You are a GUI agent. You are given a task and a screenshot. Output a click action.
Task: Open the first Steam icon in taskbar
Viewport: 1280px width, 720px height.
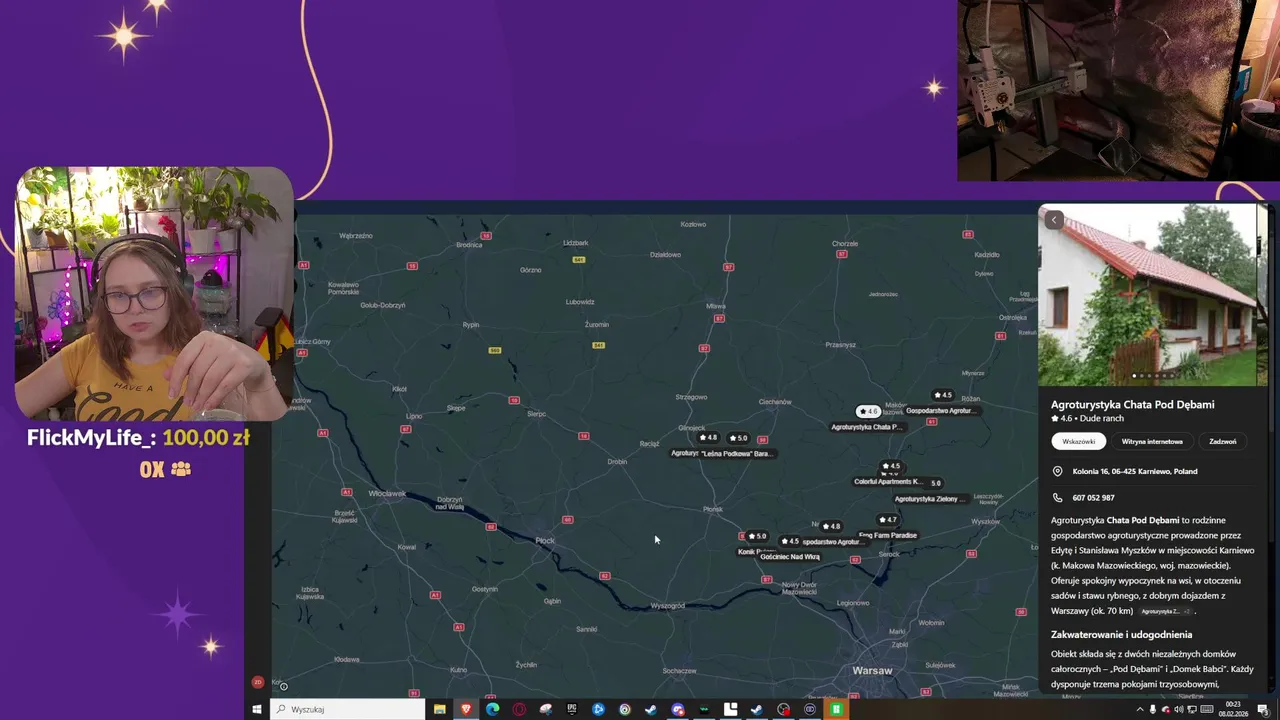tap(651, 709)
